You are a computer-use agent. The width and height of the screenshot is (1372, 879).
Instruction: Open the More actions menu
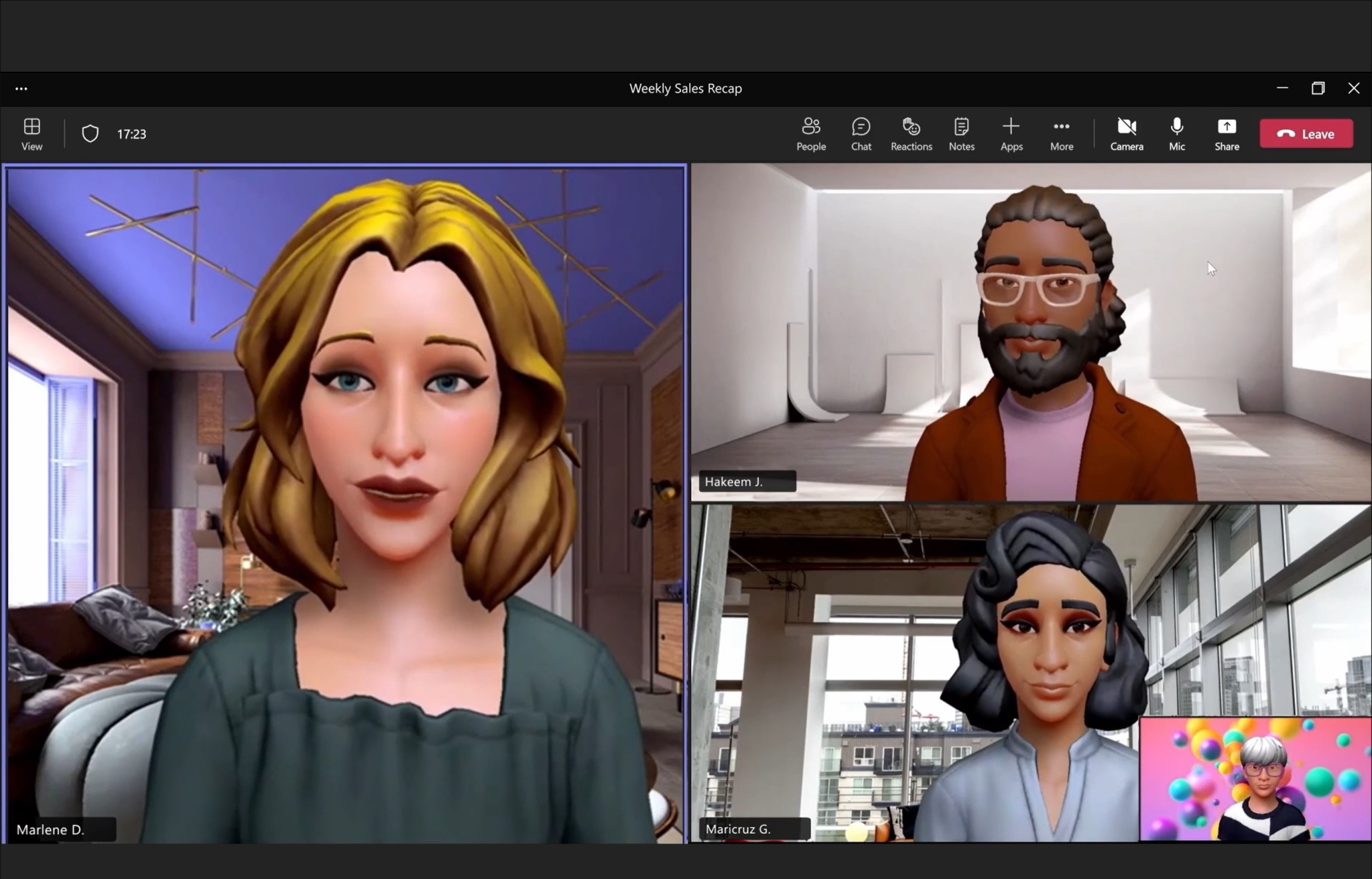coord(1061,133)
